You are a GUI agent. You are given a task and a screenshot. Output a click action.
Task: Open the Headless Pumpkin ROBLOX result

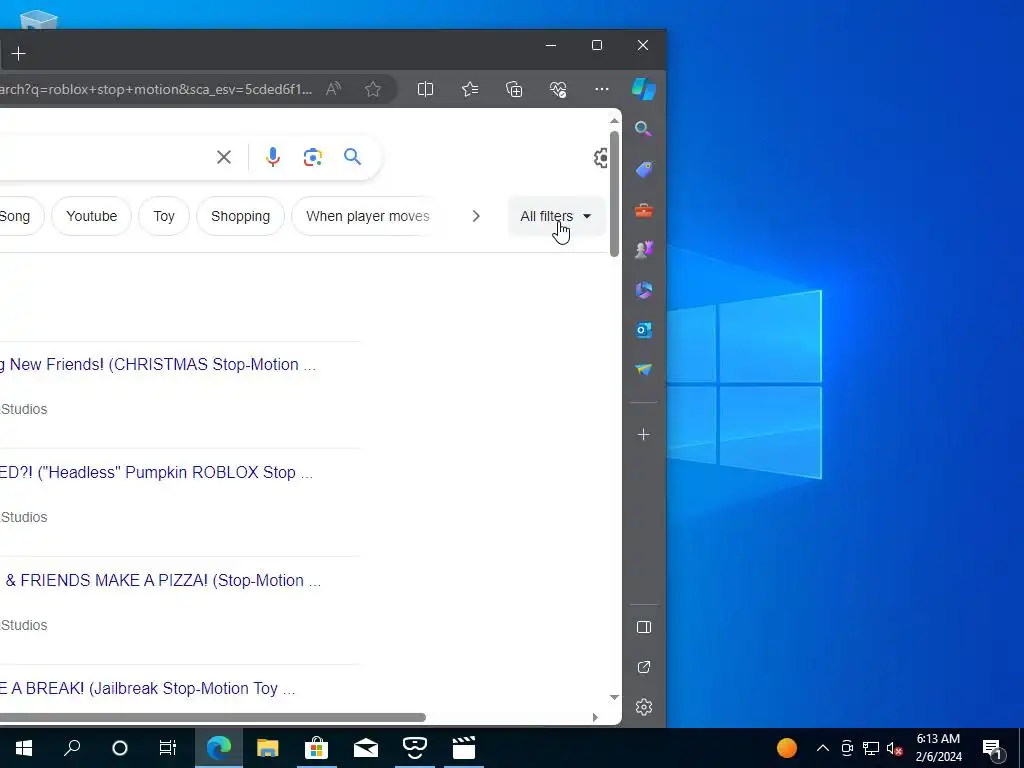pyautogui.click(x=157, y=472)
